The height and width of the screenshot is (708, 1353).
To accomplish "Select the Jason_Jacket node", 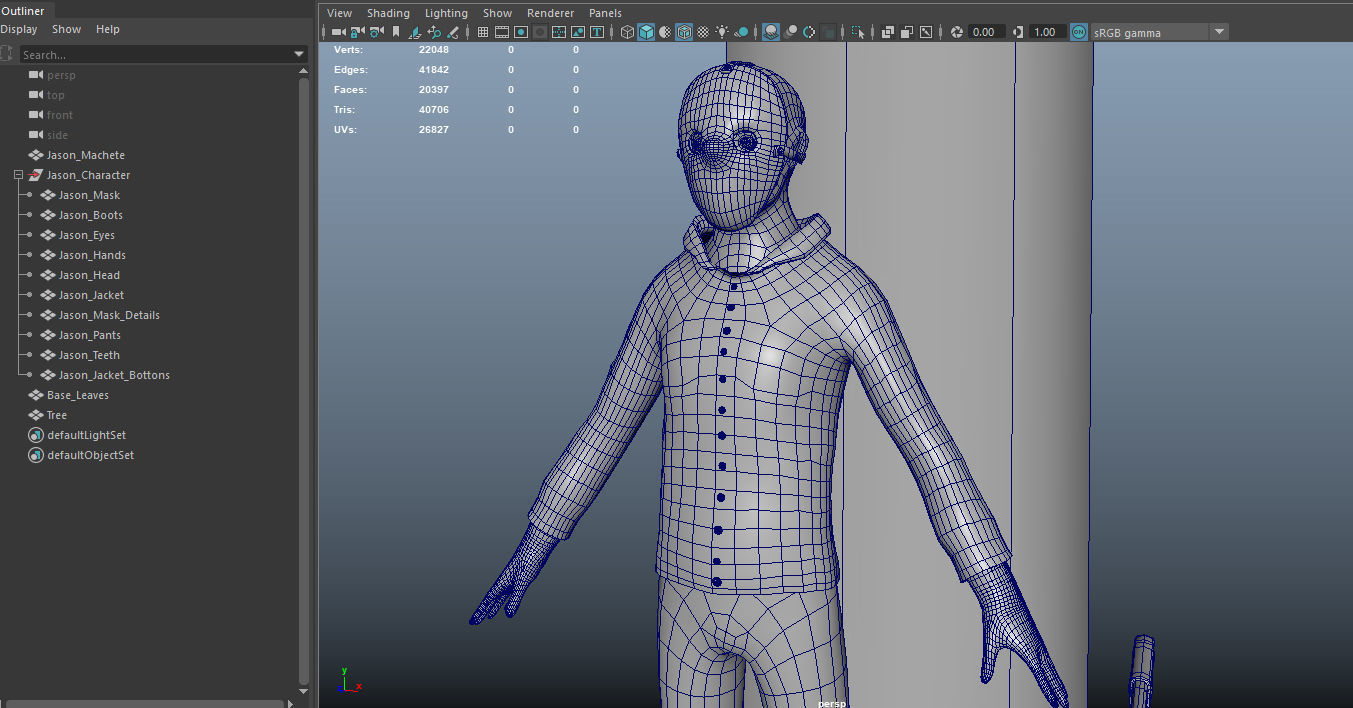I will (x=92, y=295).
